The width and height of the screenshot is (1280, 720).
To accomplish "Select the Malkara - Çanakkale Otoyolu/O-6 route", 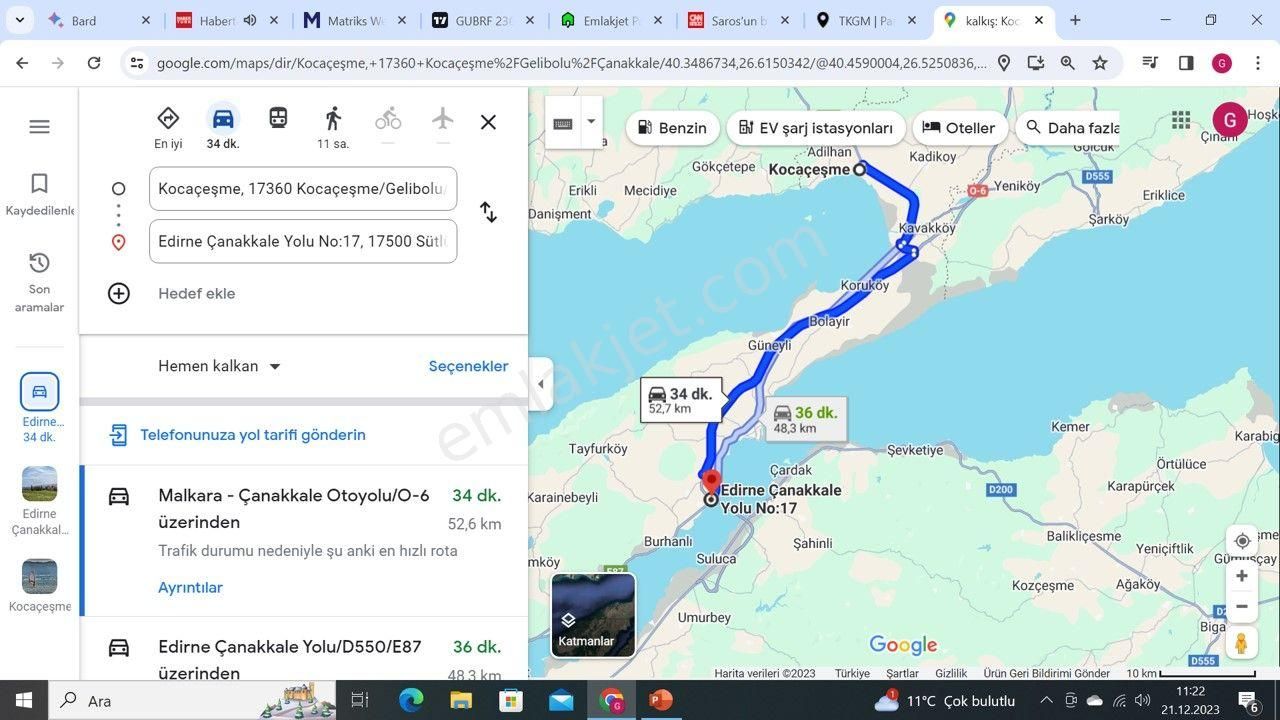I will coord(304,540).
